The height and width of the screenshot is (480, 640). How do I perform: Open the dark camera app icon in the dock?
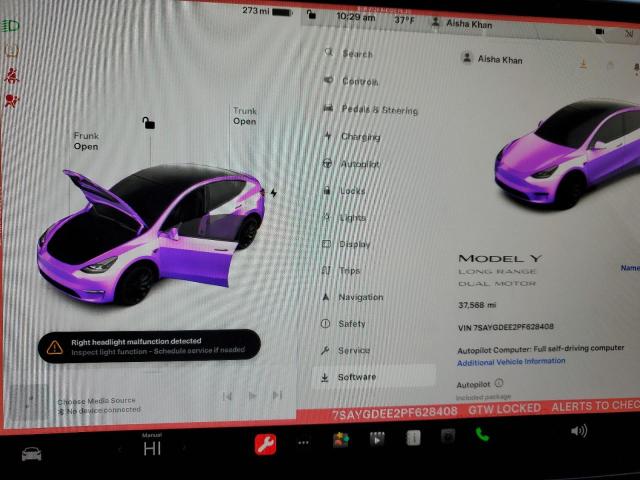click(448, 437)
